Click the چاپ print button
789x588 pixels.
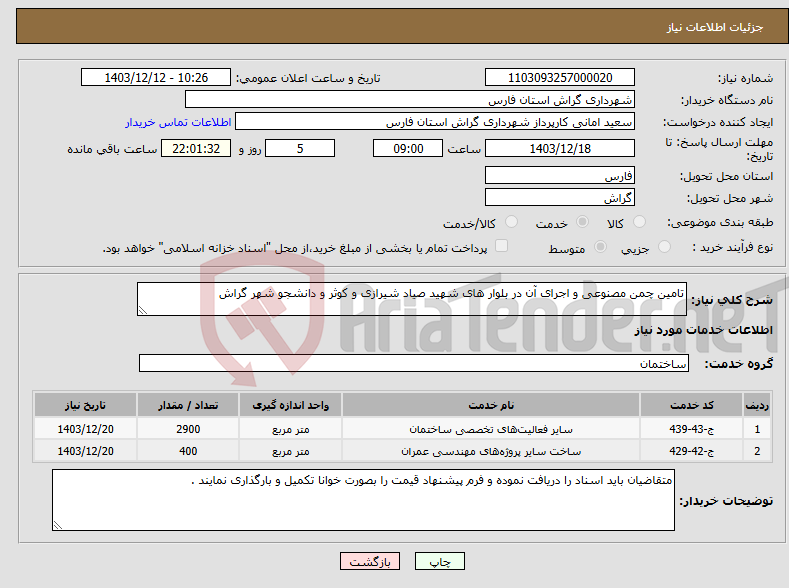point(440,561)
